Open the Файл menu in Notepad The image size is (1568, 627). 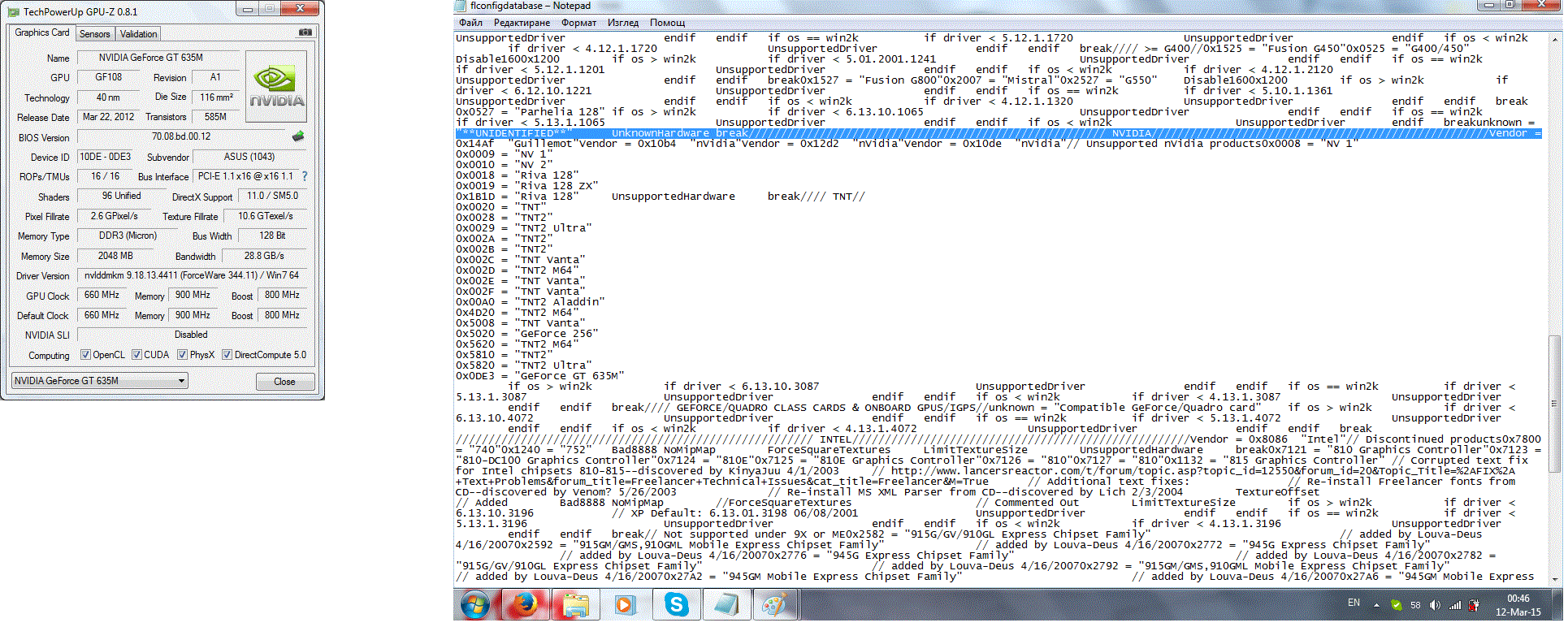[x=470, y=23]
